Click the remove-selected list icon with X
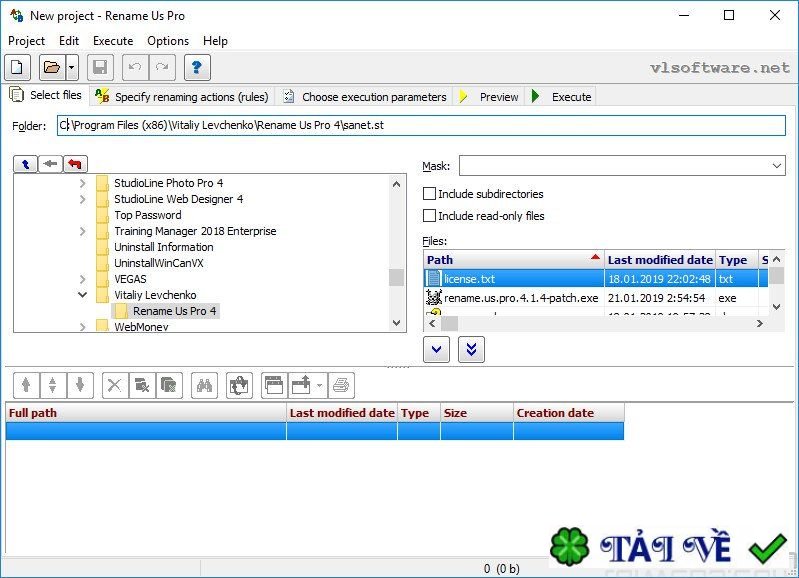Viewport: 799px width, 578px height. point(142,385)
